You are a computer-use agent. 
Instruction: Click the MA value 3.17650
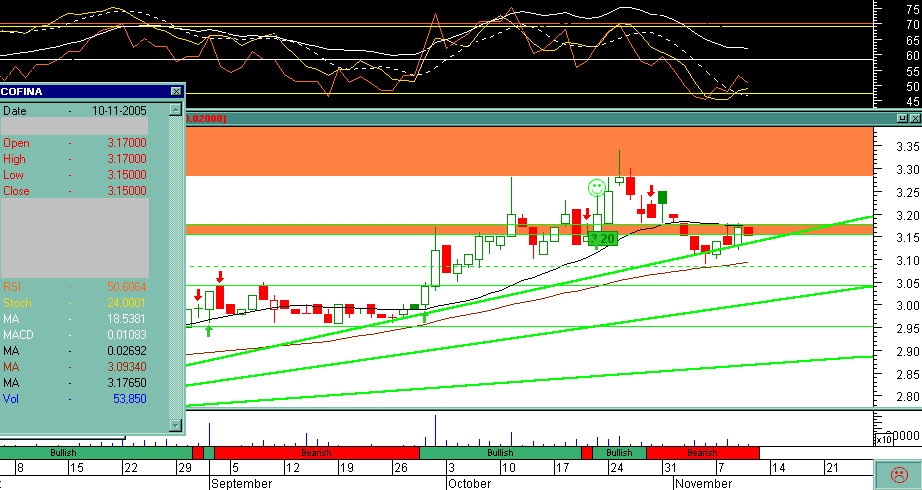point(126,382)
